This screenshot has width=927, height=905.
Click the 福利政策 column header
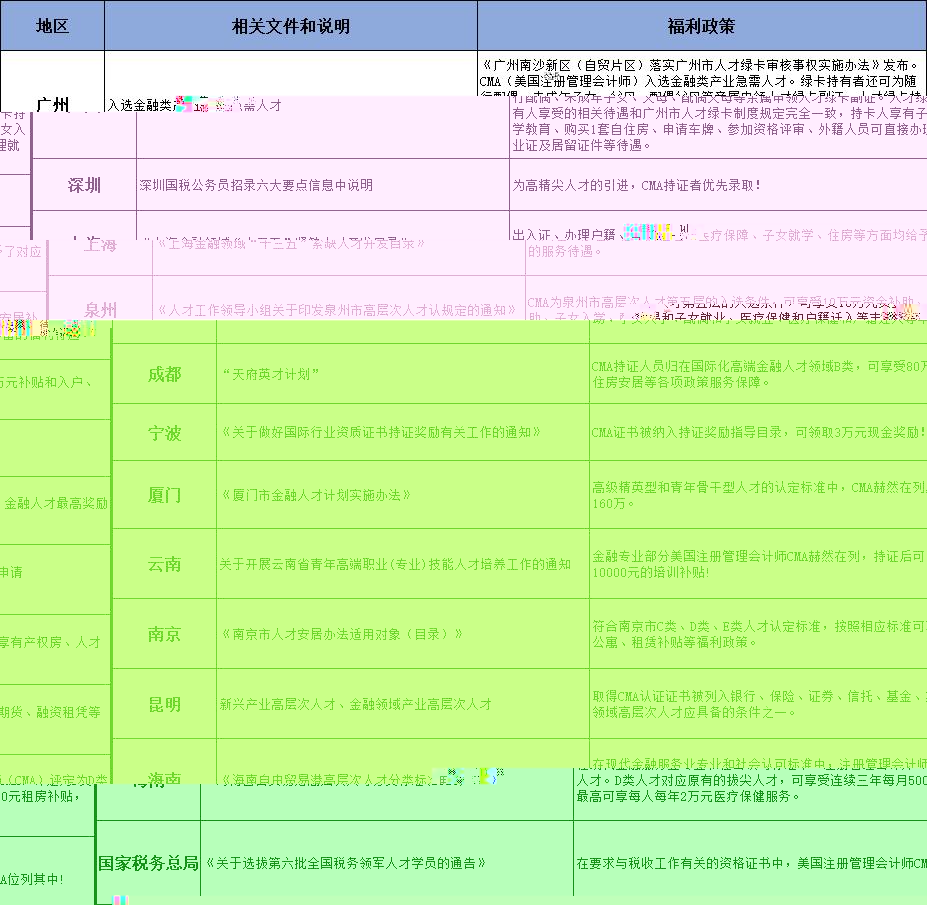tap(701, 26)
